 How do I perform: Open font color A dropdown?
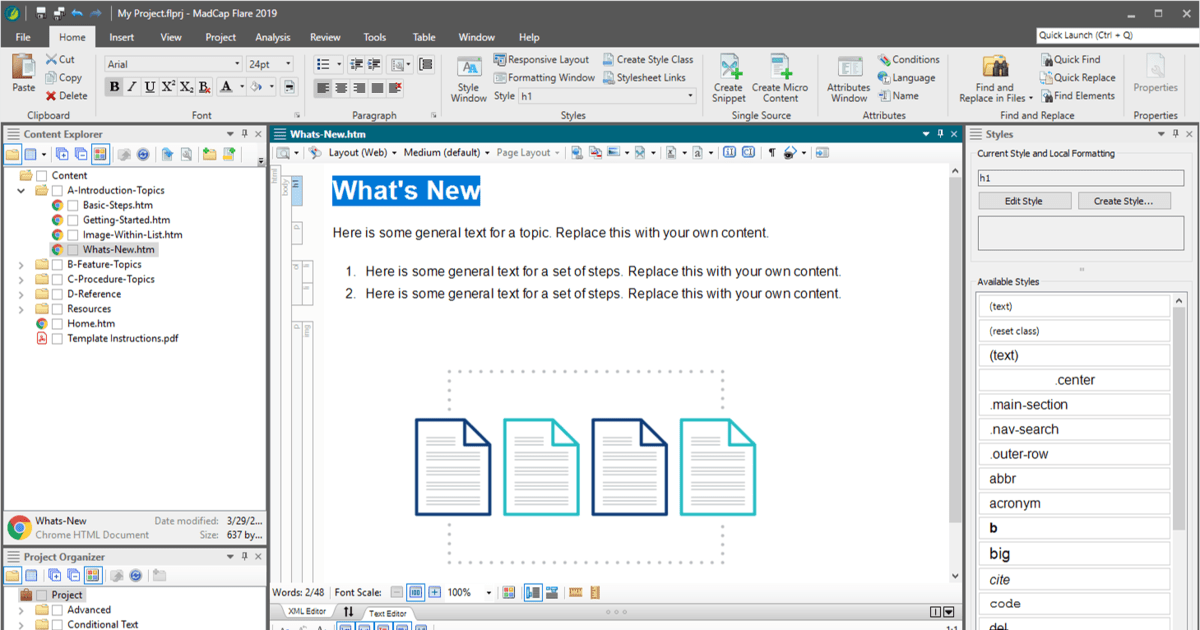pyautogui.click(x=242, y=87)
